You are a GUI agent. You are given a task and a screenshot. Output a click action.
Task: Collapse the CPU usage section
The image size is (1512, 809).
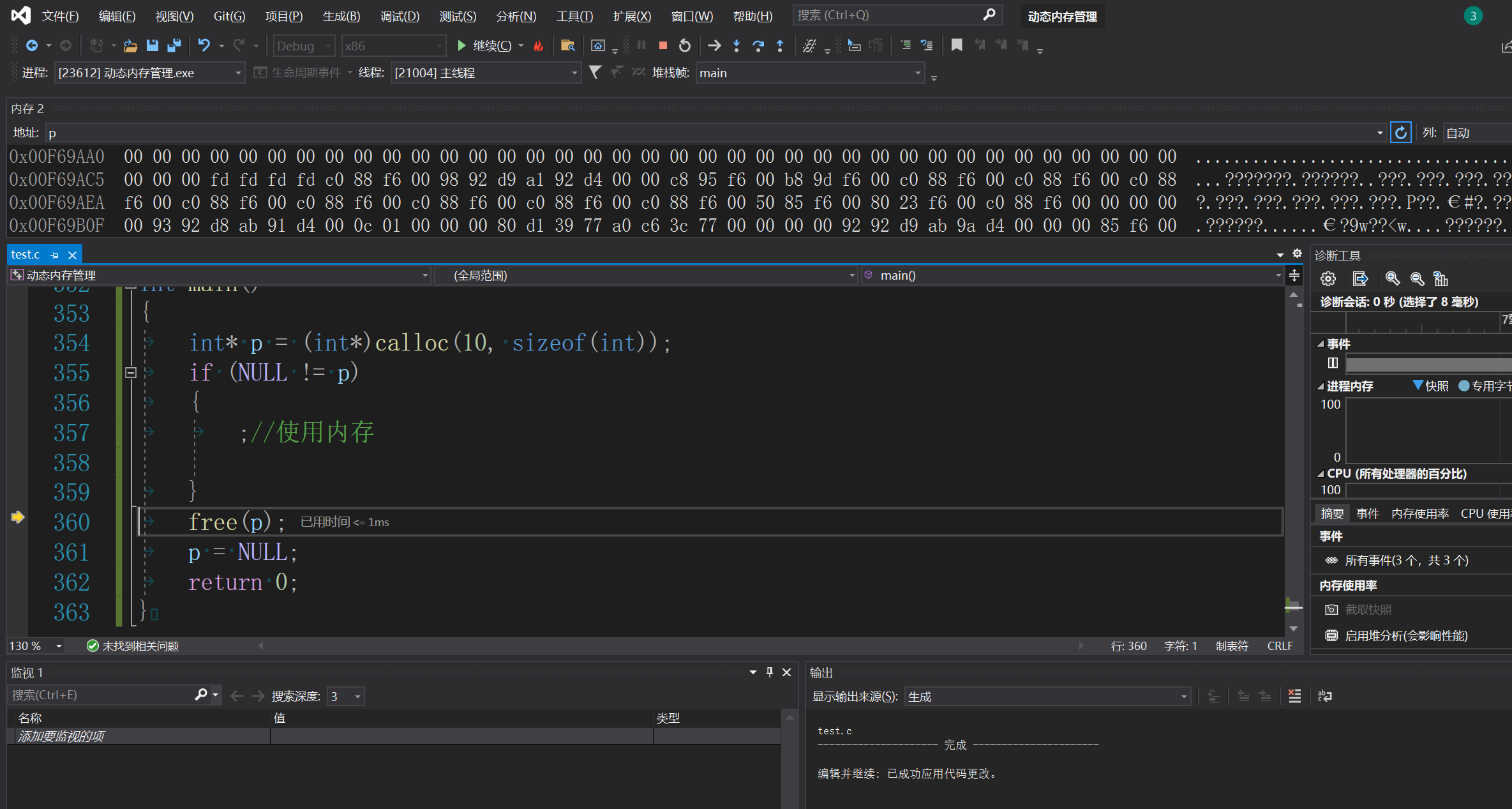click(1321, 474)
